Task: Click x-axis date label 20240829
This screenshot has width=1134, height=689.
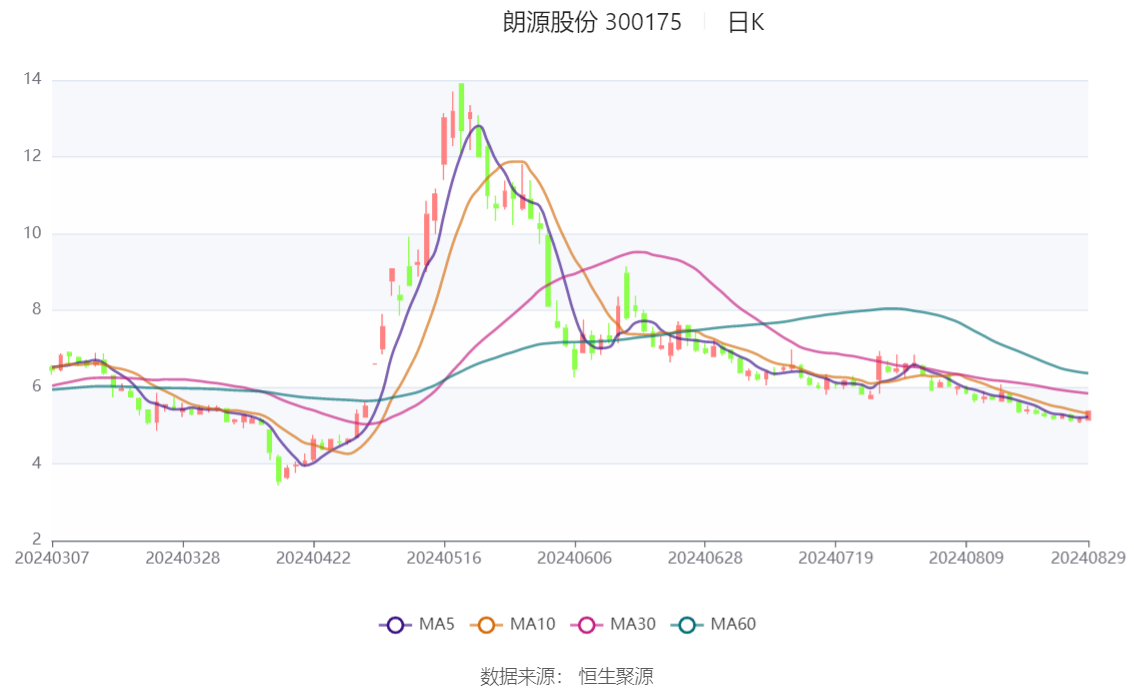Action: (x=1088, y=558)
